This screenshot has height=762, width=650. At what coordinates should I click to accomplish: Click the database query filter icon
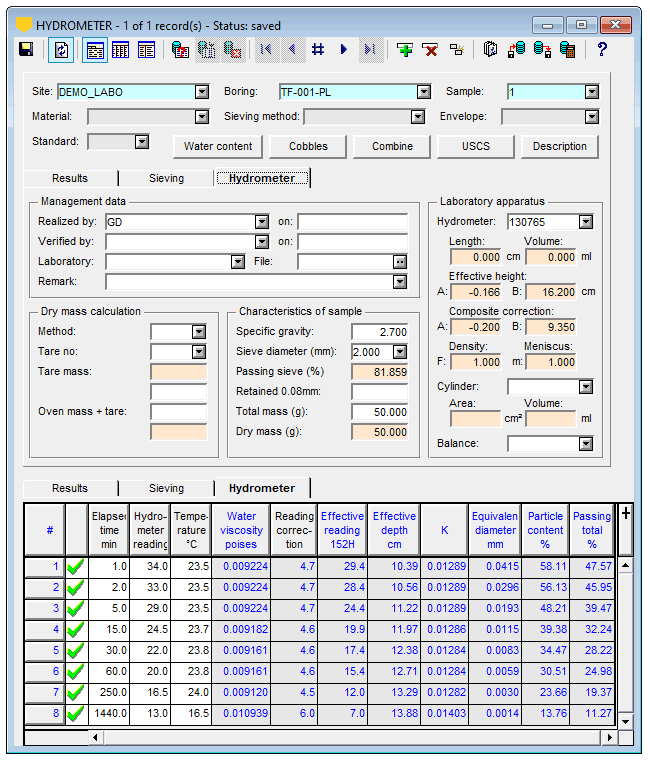[x=180, y=50]
